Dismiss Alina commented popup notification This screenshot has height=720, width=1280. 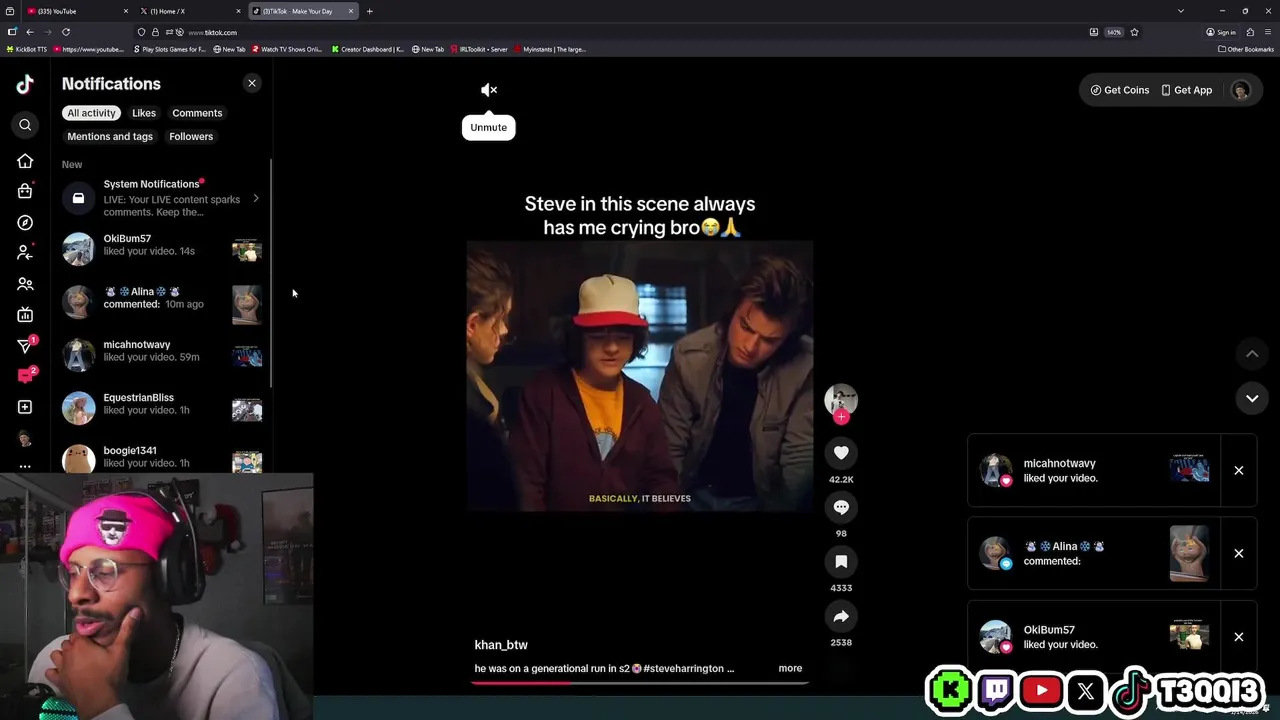[x=1238, y=553]
